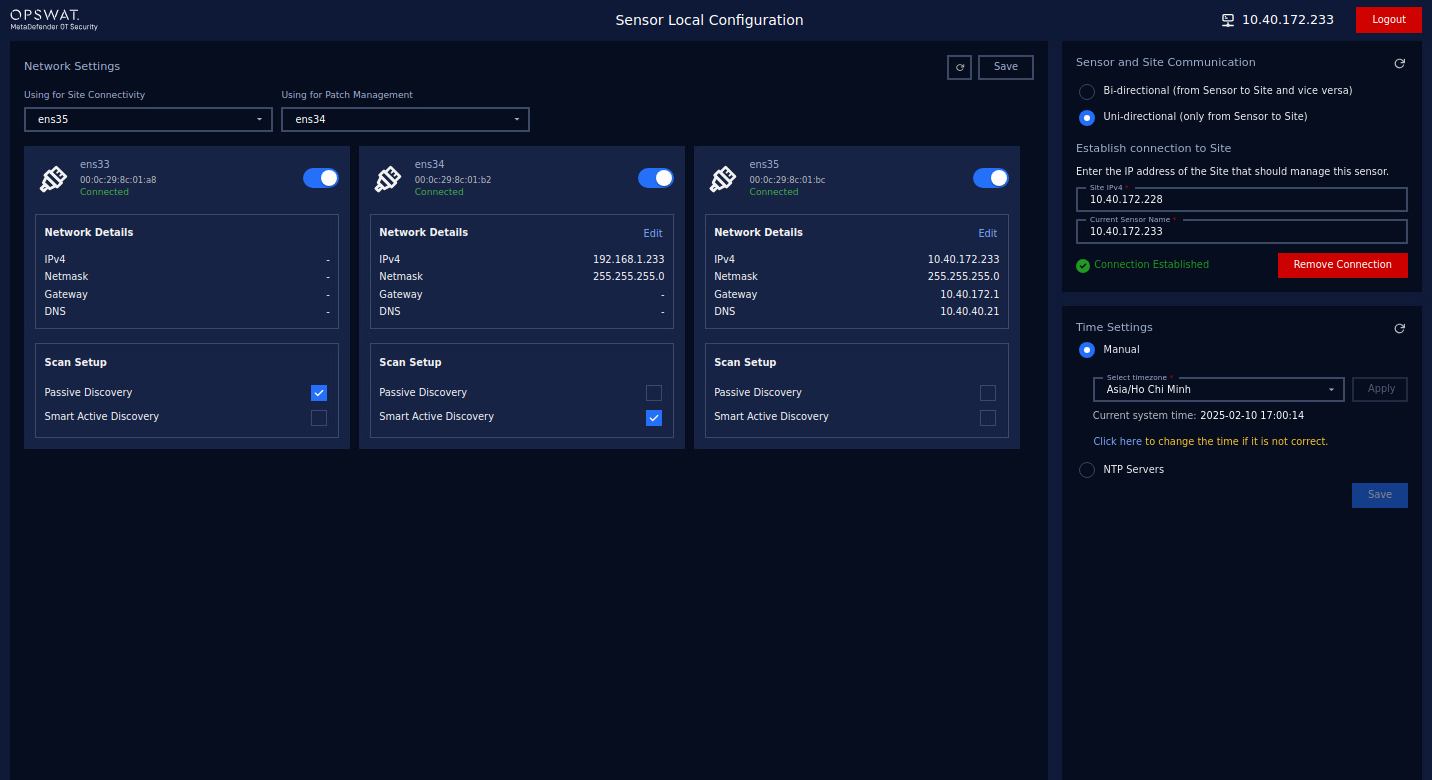Click the current system time 2025-02-10 17:00:14

(x=1251, y=416)
